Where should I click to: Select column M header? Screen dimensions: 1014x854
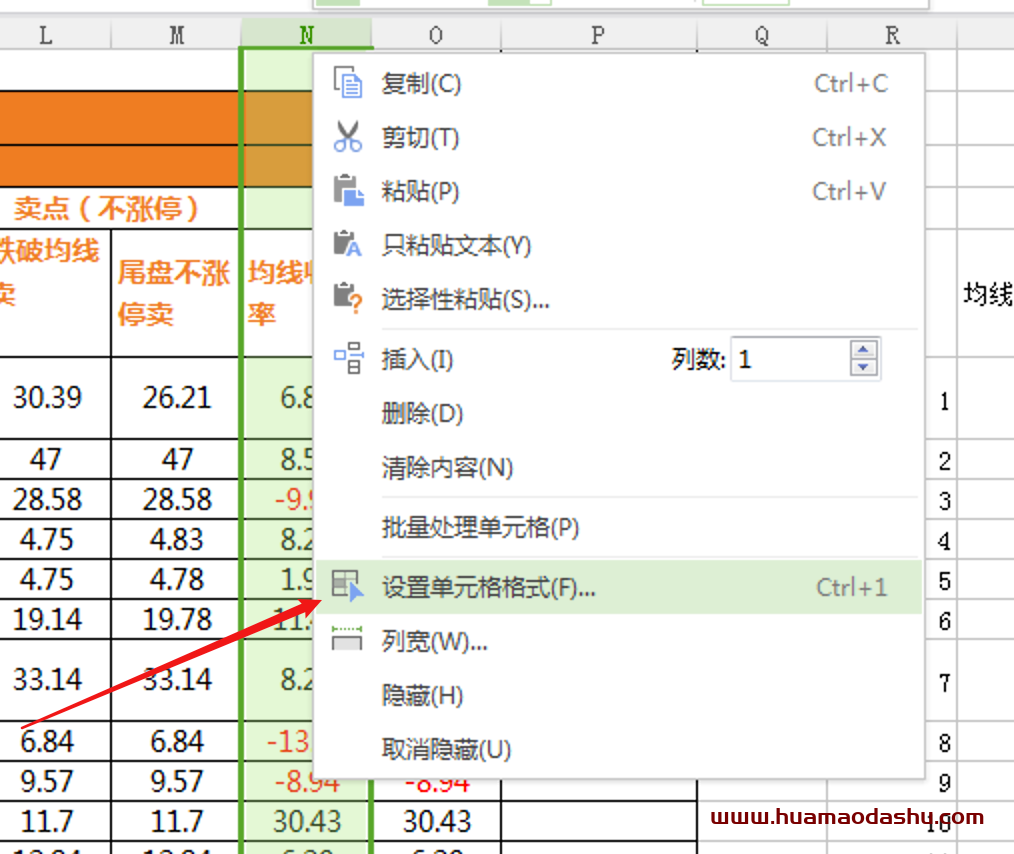[x=176, y=34]
